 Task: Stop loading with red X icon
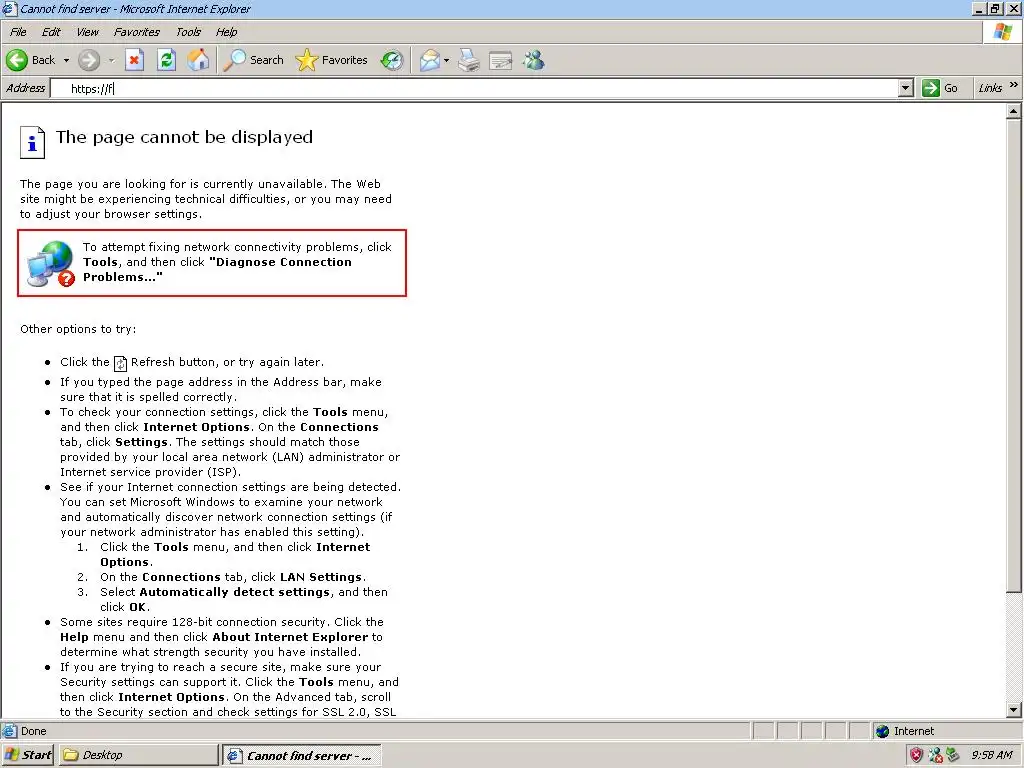click(134, 60)
